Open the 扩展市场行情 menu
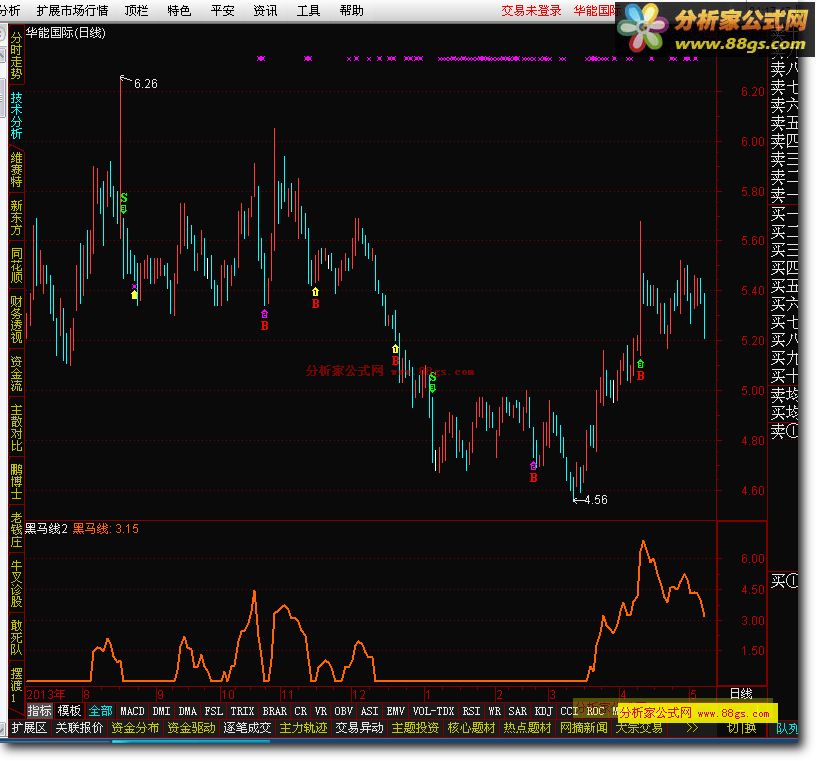The height and width of the screenshot is (761, 817). [x=72, y=10]
